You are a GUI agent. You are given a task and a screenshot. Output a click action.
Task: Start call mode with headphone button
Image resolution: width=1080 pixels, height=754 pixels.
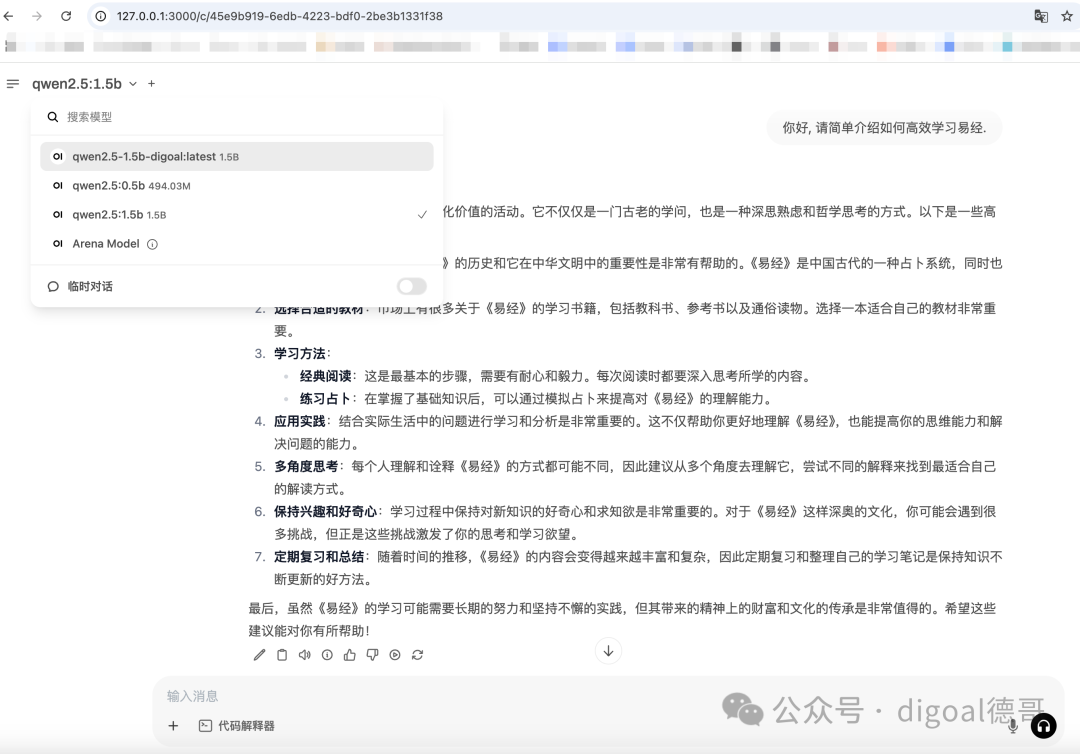pyautogui.click(x=1043, y=726)
